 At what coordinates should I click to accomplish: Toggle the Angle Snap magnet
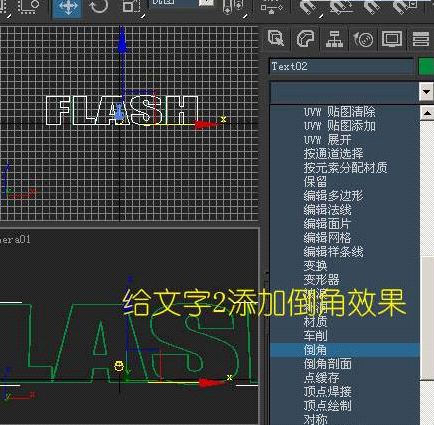341,7
